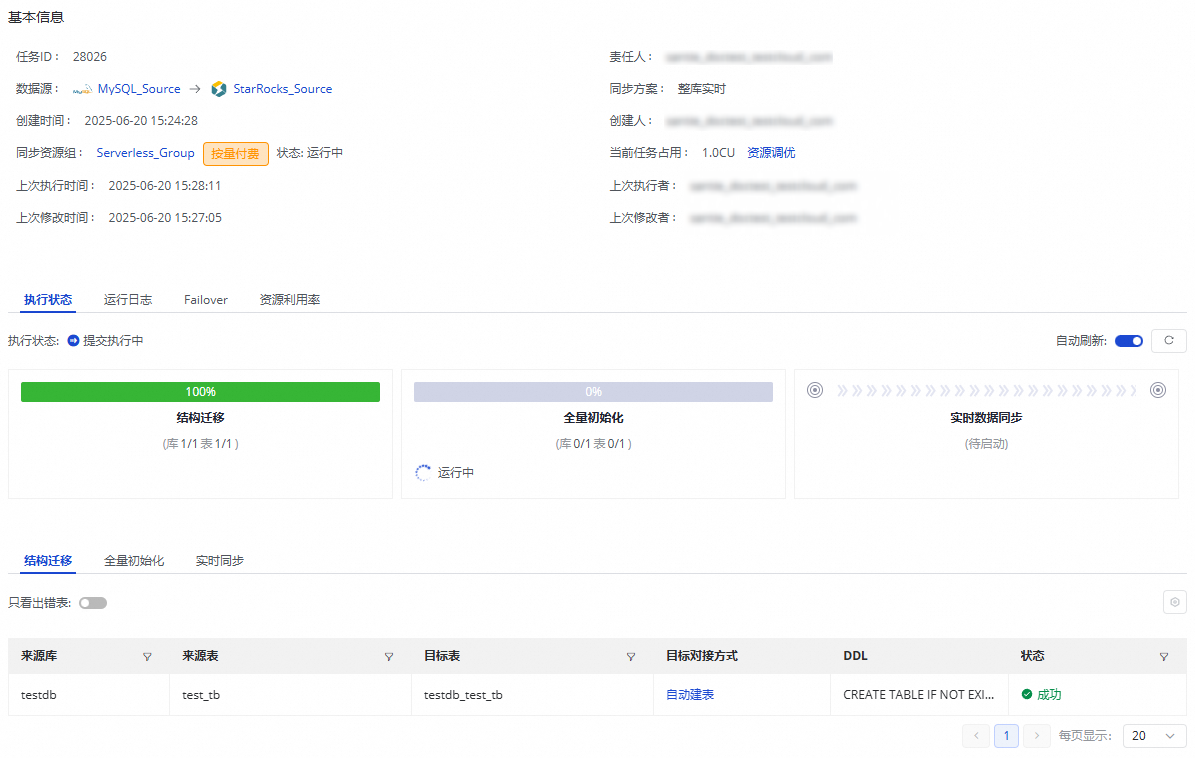Image resolution: width=1195 pixels, height=758 pixels.
Task: Click the refresh icon button
Action: pyautogui.click(x=1168, y=341)
